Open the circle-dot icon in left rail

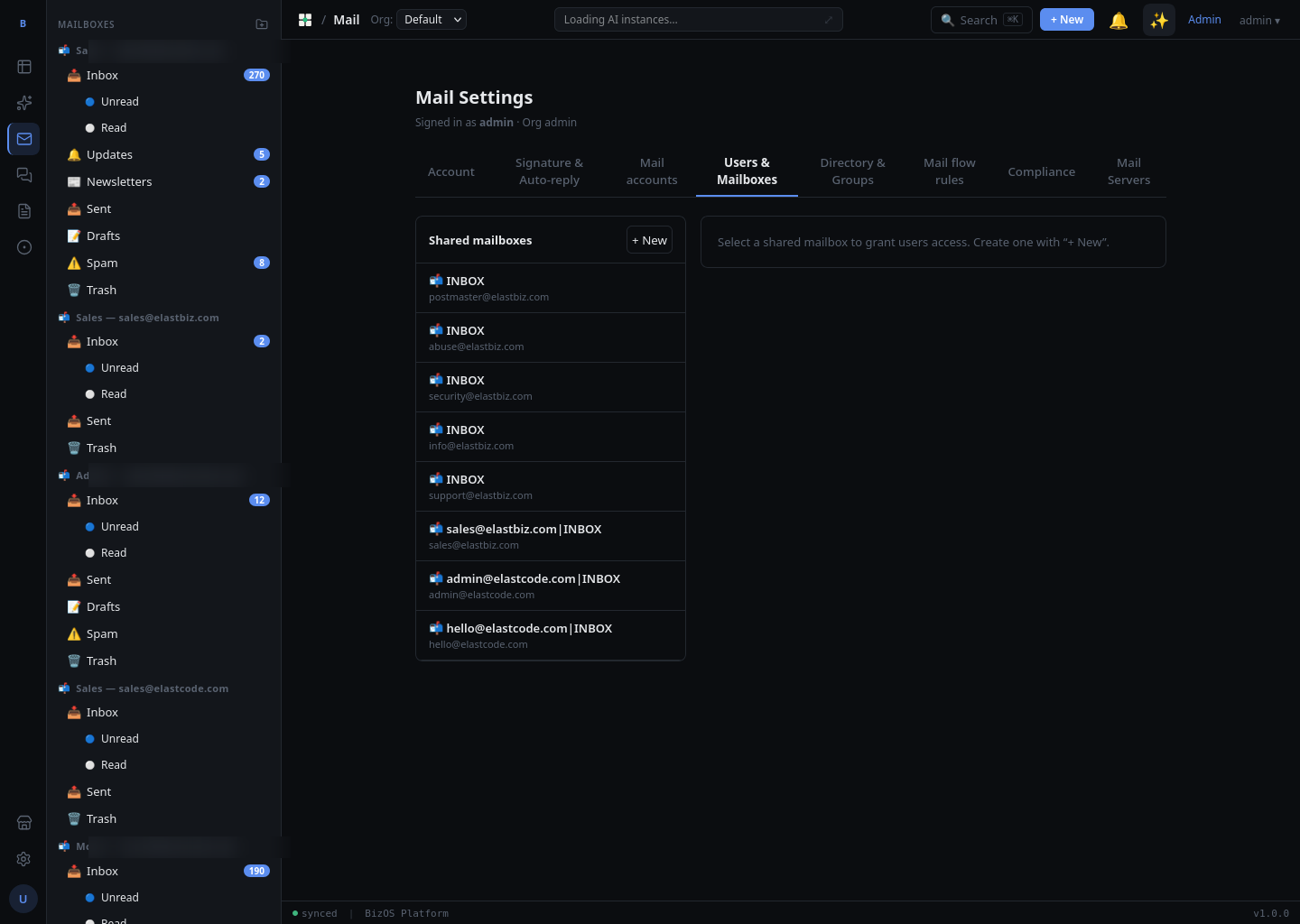[24, 247]
